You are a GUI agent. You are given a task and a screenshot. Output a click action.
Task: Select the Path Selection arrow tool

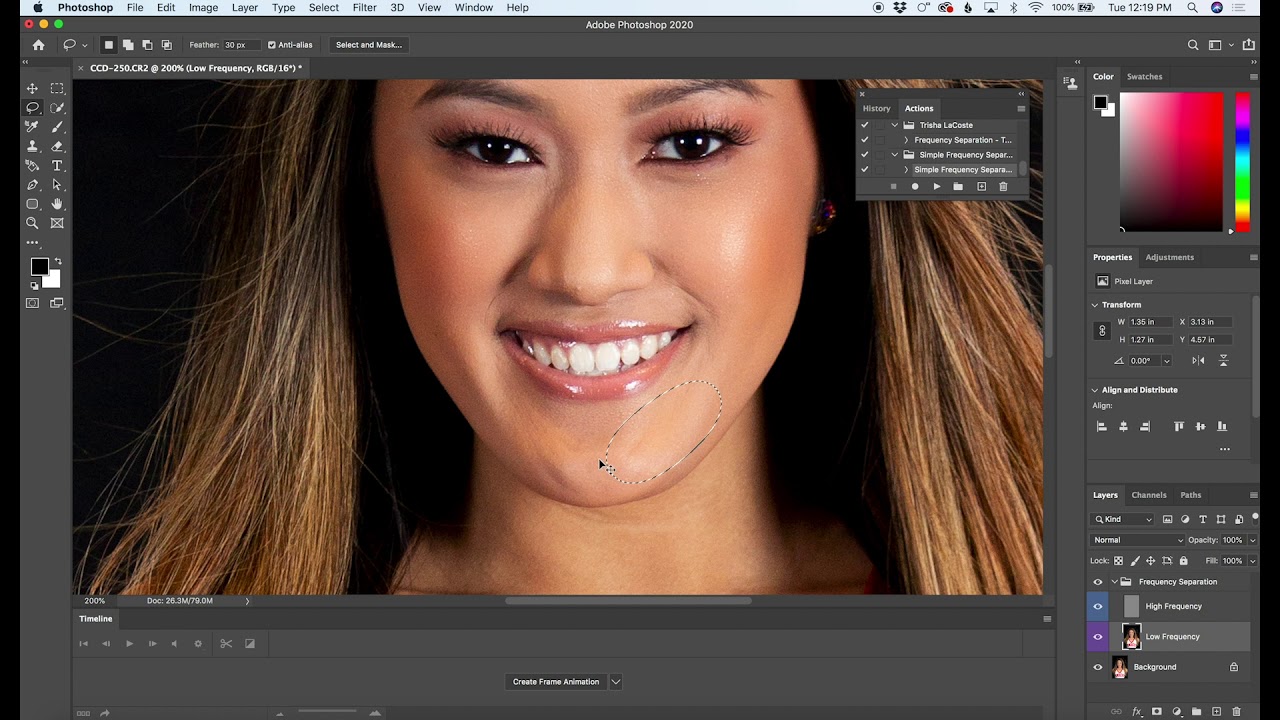click(x=57, y=185)
